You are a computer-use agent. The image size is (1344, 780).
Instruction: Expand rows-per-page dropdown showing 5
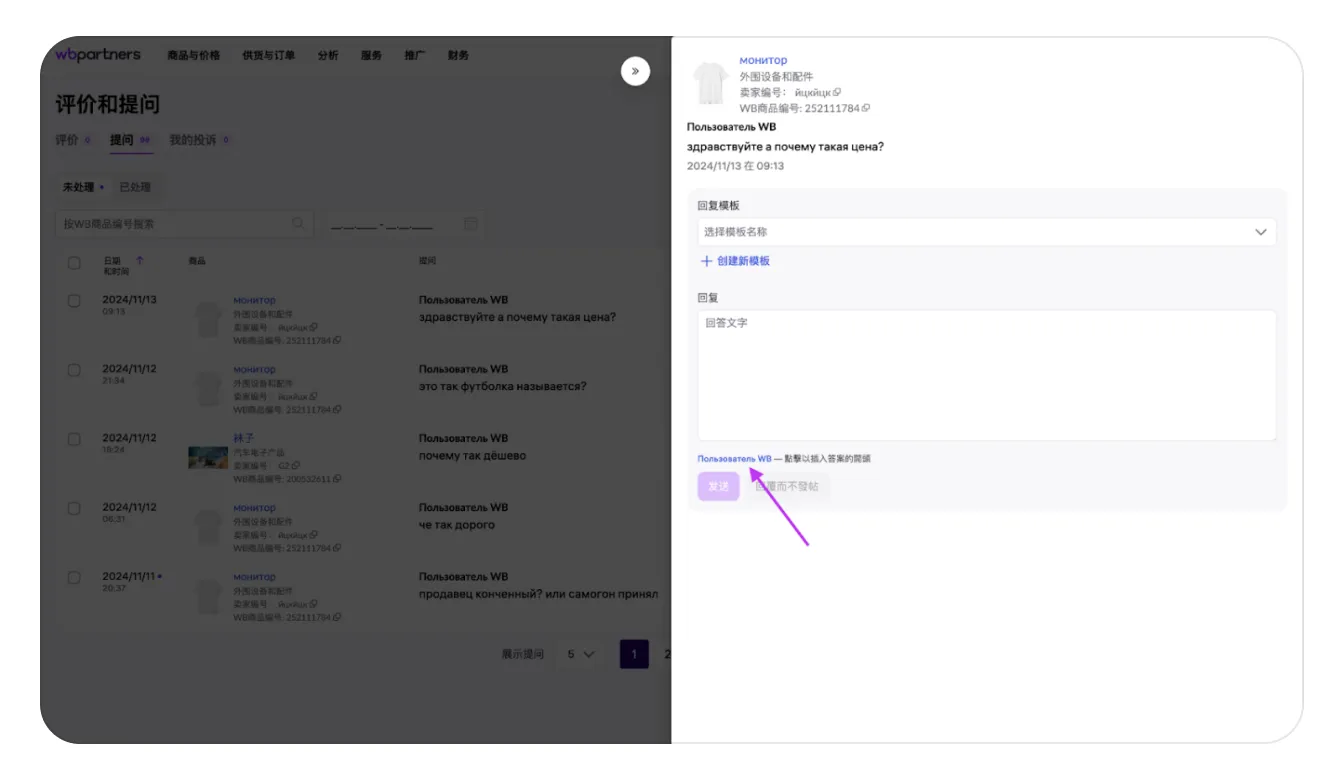[x=581, y=654]
